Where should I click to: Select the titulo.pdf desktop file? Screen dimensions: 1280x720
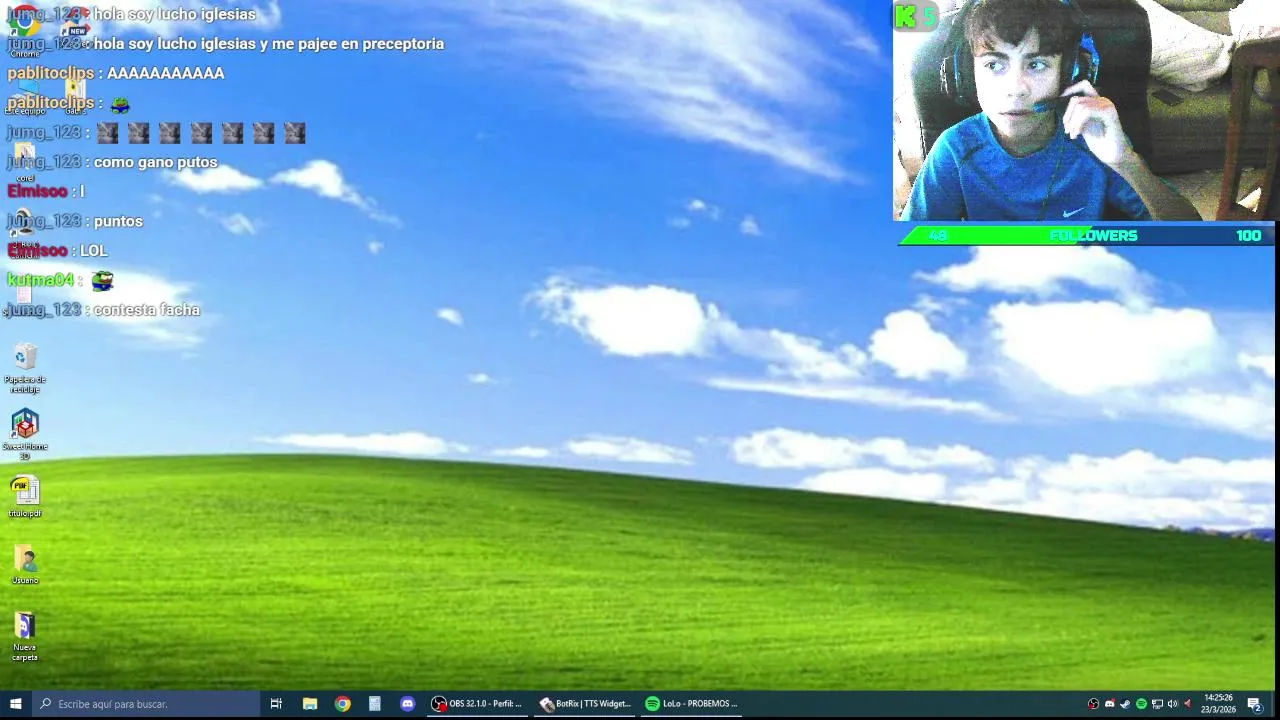[x=25, y=497]
